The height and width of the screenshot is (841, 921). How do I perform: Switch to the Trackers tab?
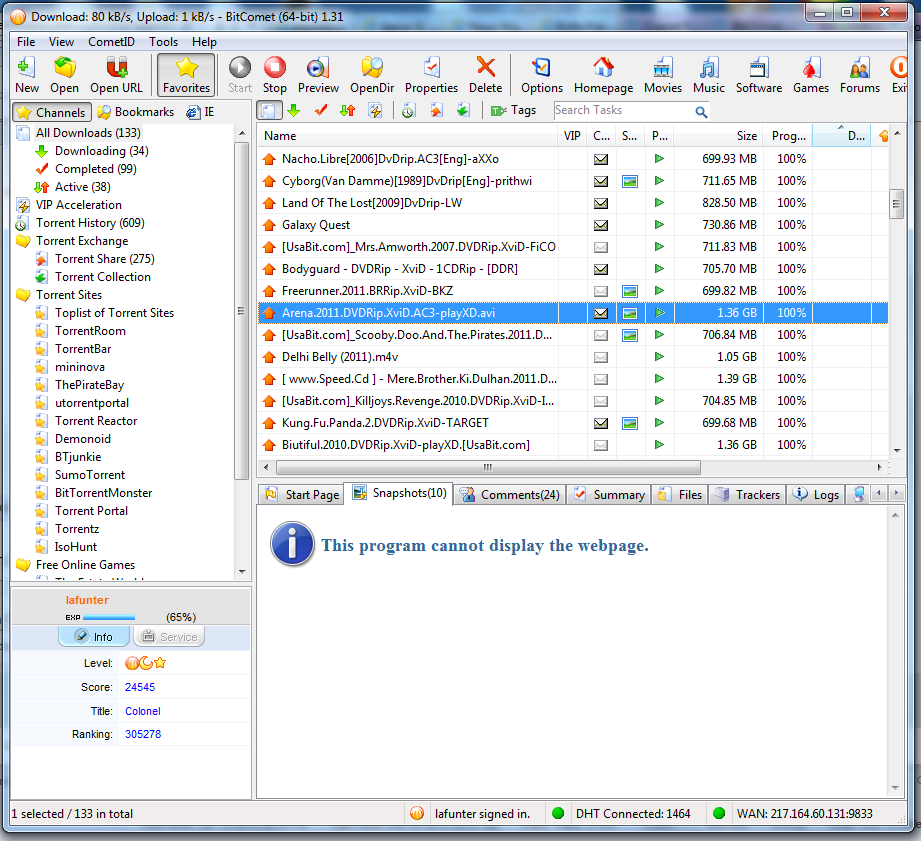click(x=747, y=495)
